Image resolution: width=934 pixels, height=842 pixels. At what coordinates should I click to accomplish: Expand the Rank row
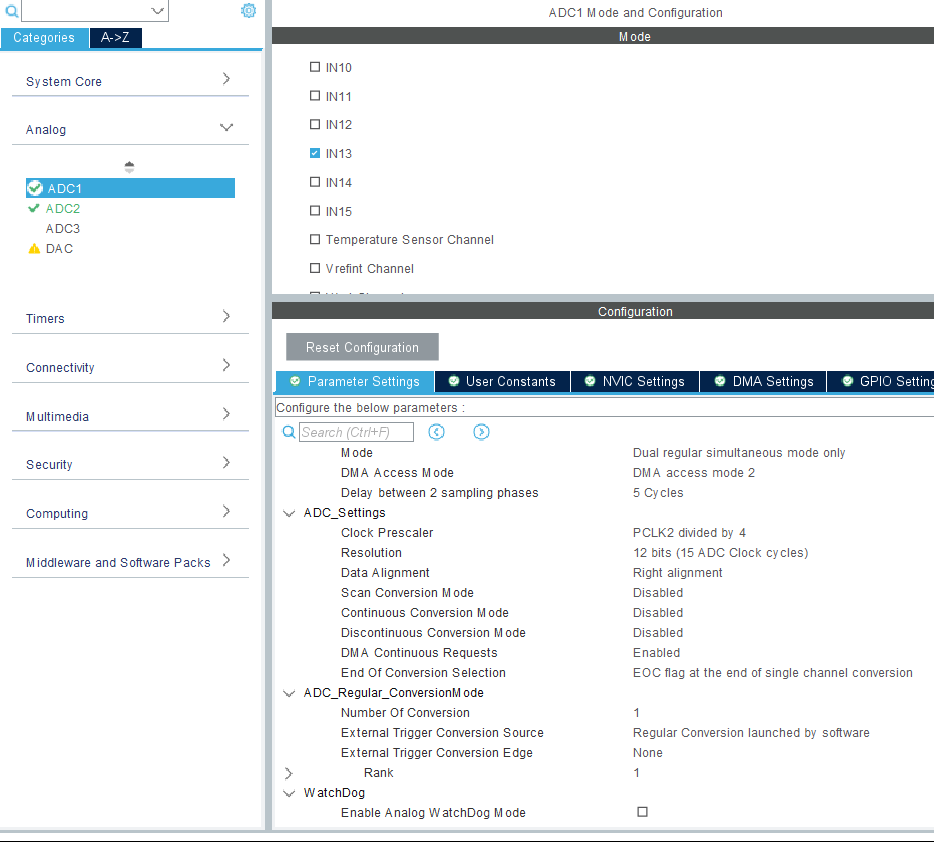click(x=289, y=773)
